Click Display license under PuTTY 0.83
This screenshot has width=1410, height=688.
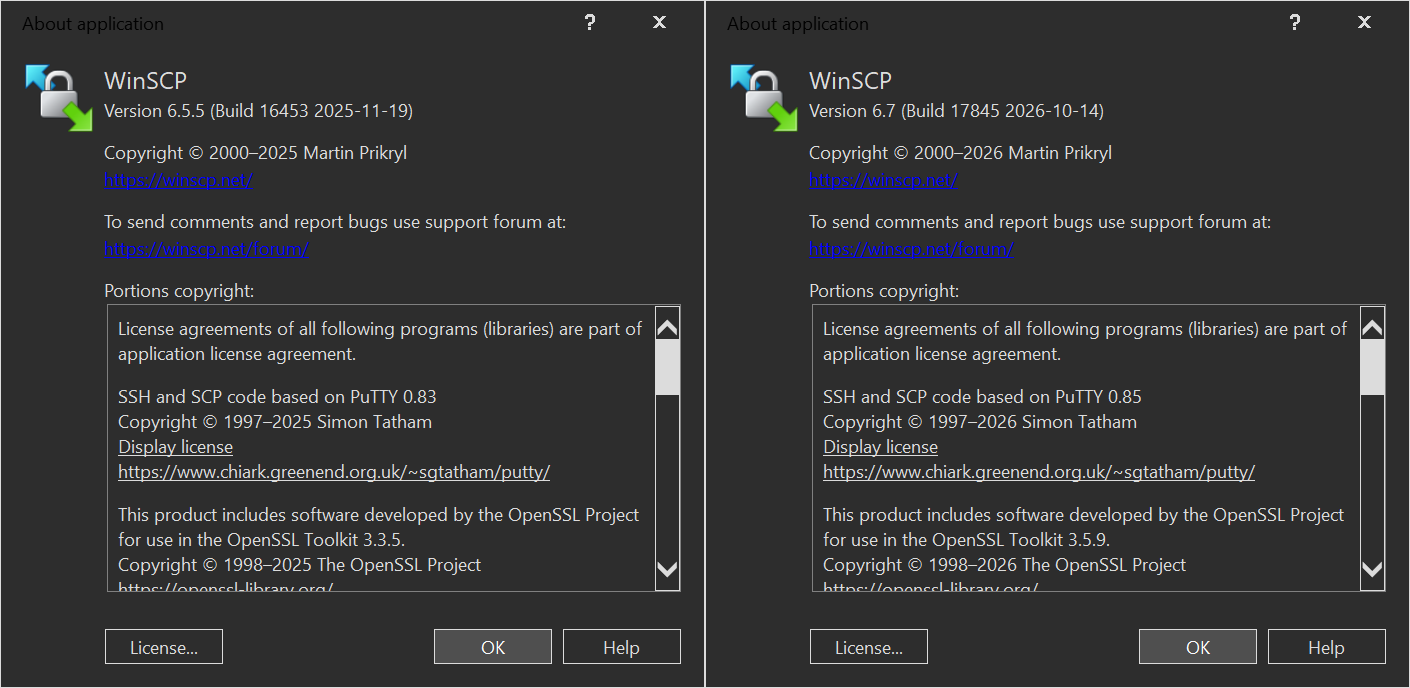click(176, 447)
